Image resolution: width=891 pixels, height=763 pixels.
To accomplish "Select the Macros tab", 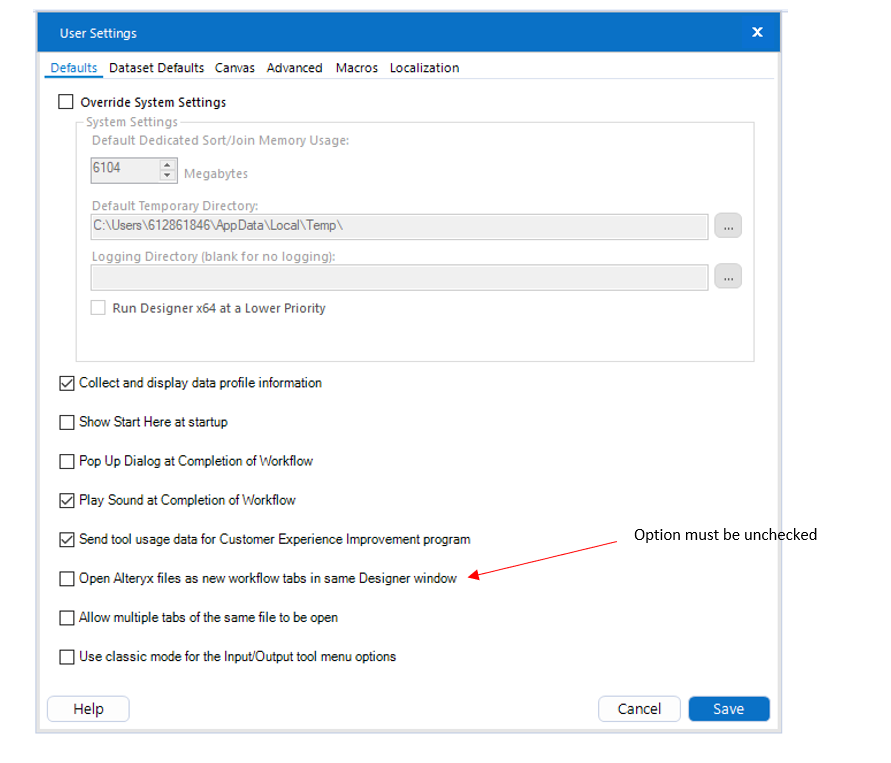I will pos(357,68).
